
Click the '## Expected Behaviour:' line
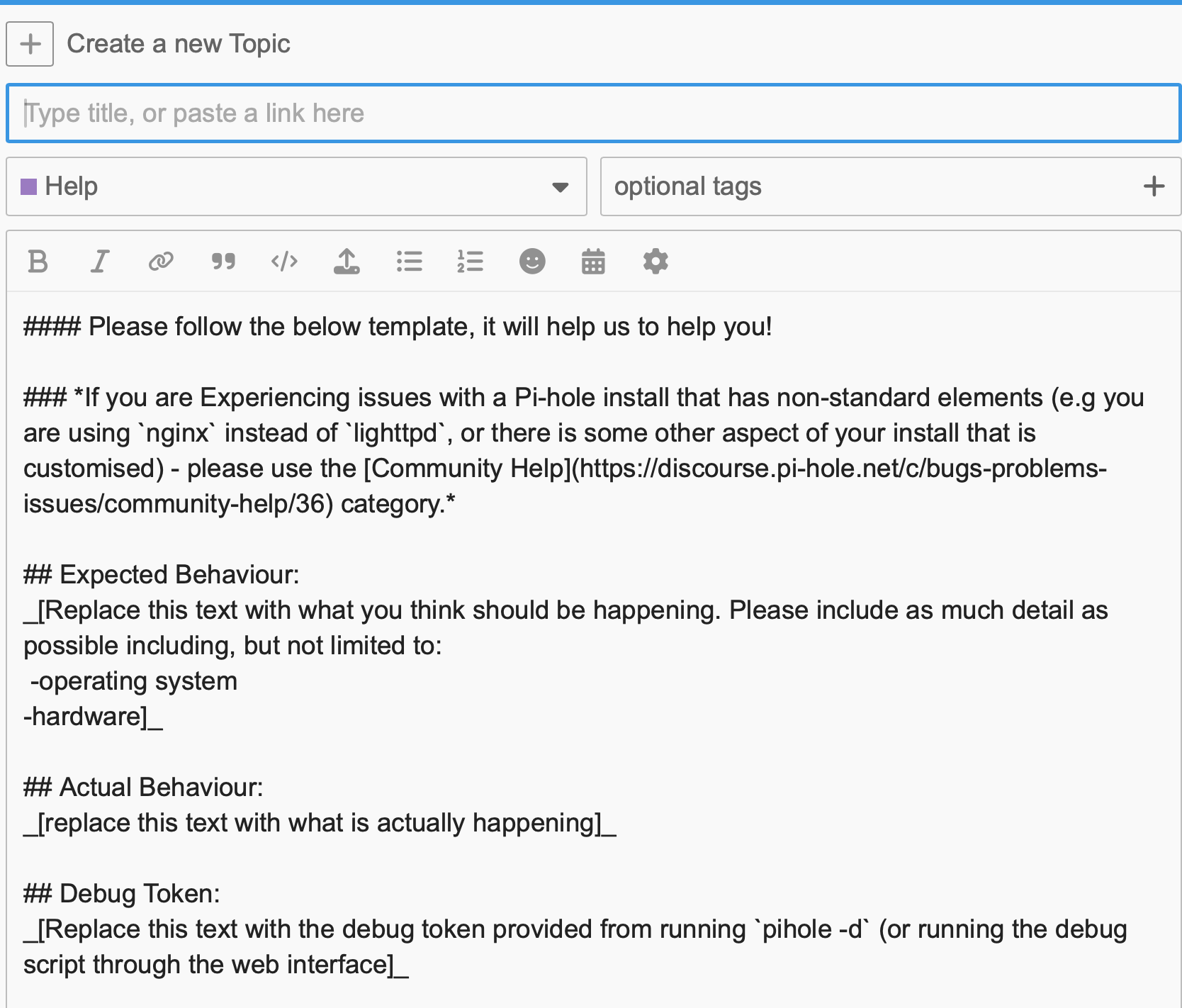point(162,575)
